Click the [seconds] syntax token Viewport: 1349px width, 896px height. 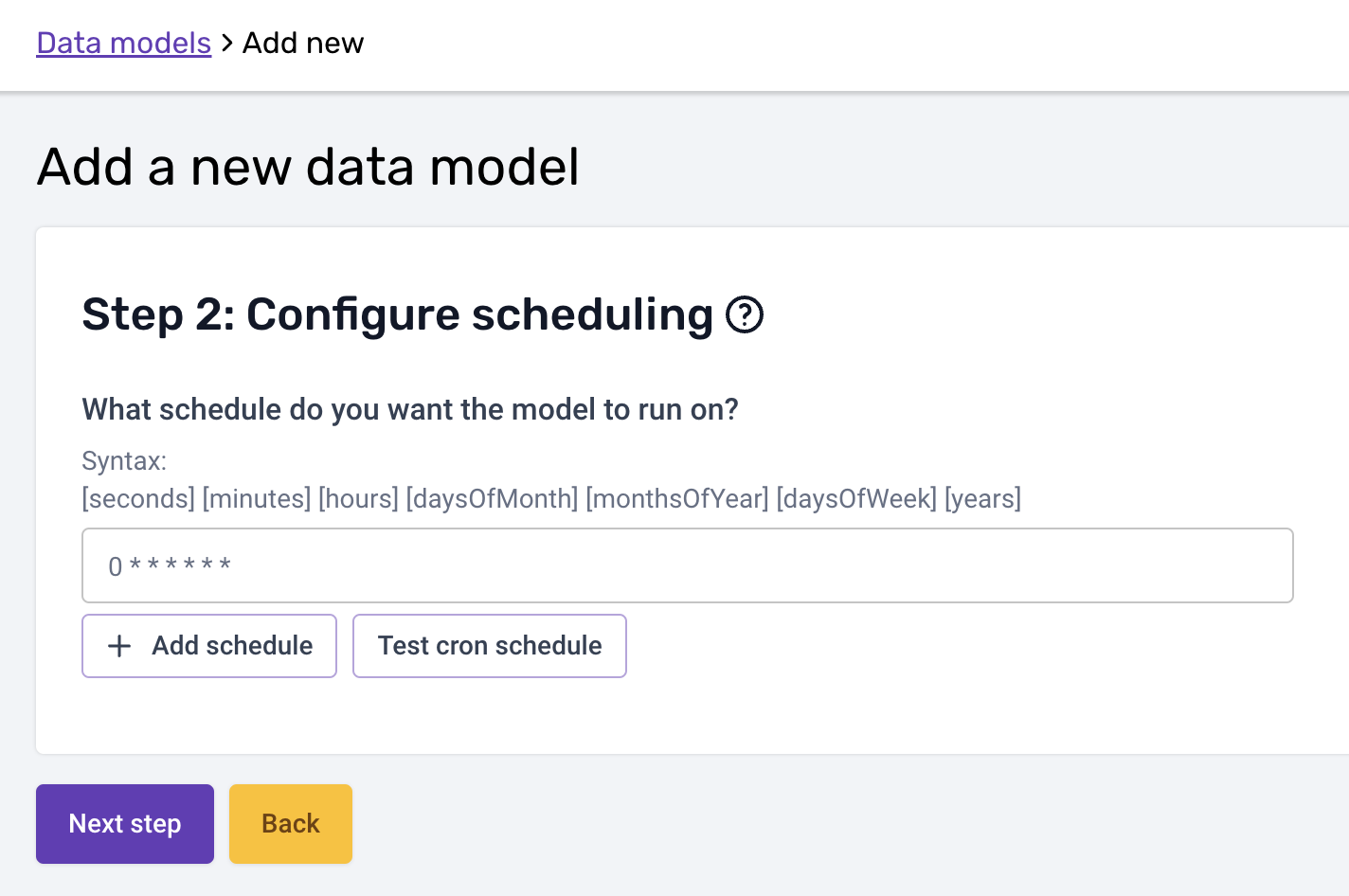[138, 498]
